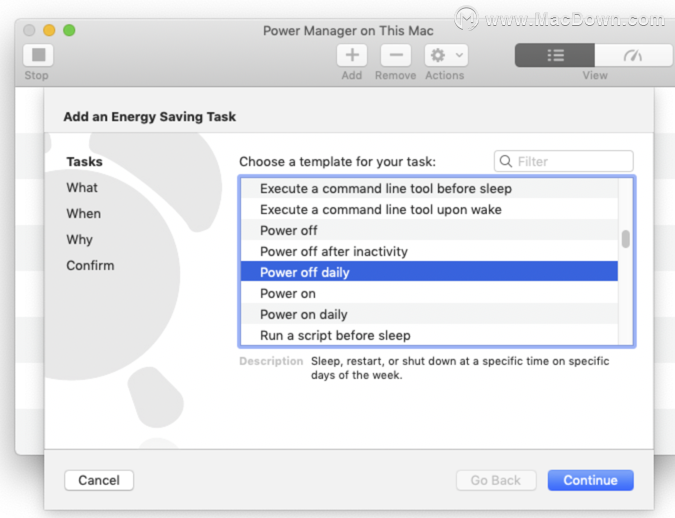
Task: Select the Power on daily template
Action: click(429, 314)
